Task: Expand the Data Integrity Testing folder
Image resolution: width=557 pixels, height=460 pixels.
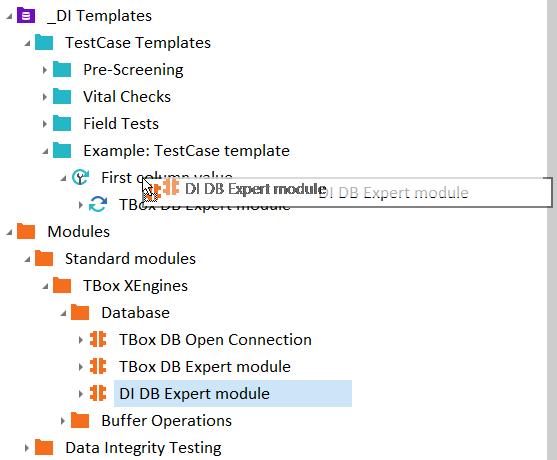Action: tap(27, 448)
